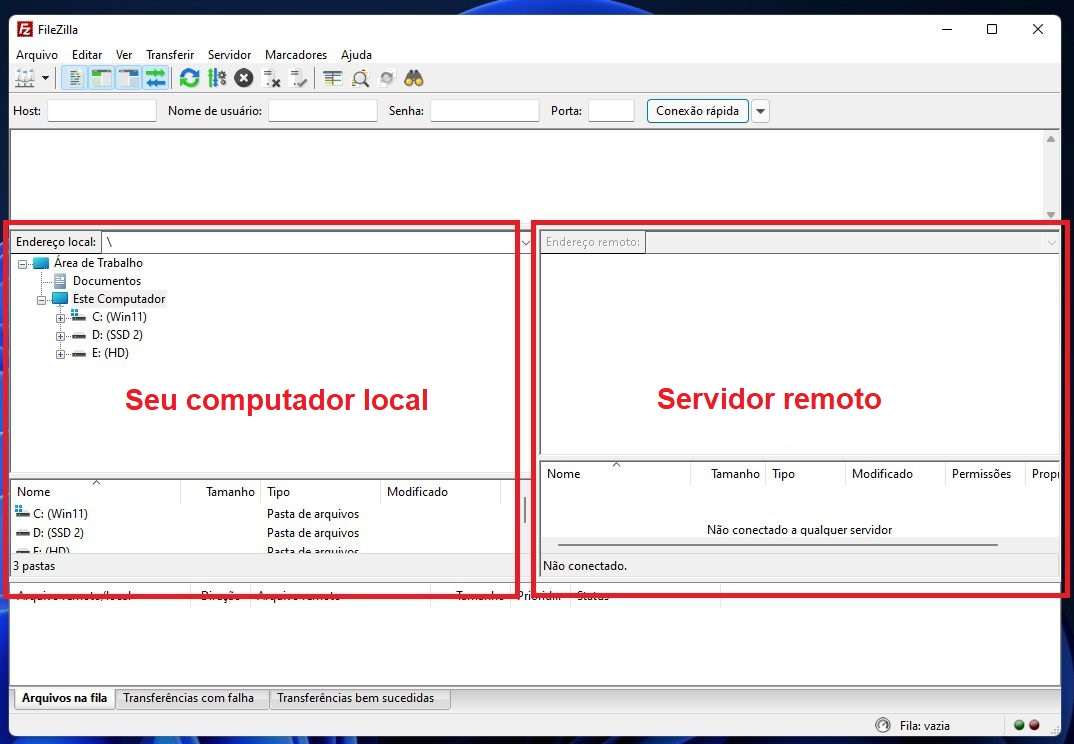
Task: Sort local files by Tamanho column
Action: pos(221,492)
